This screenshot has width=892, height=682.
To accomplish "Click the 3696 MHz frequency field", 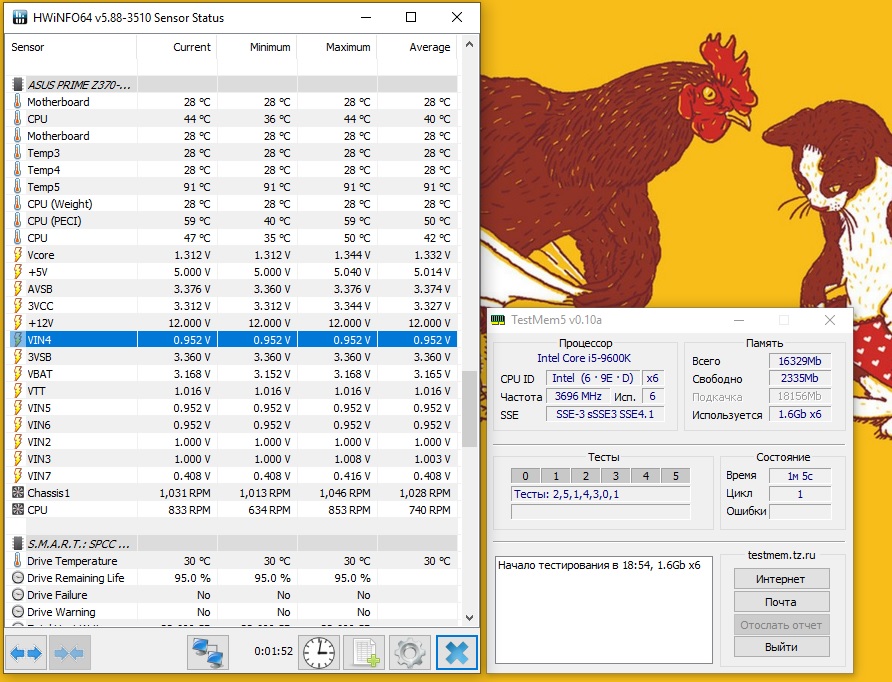I will point(578,396).
